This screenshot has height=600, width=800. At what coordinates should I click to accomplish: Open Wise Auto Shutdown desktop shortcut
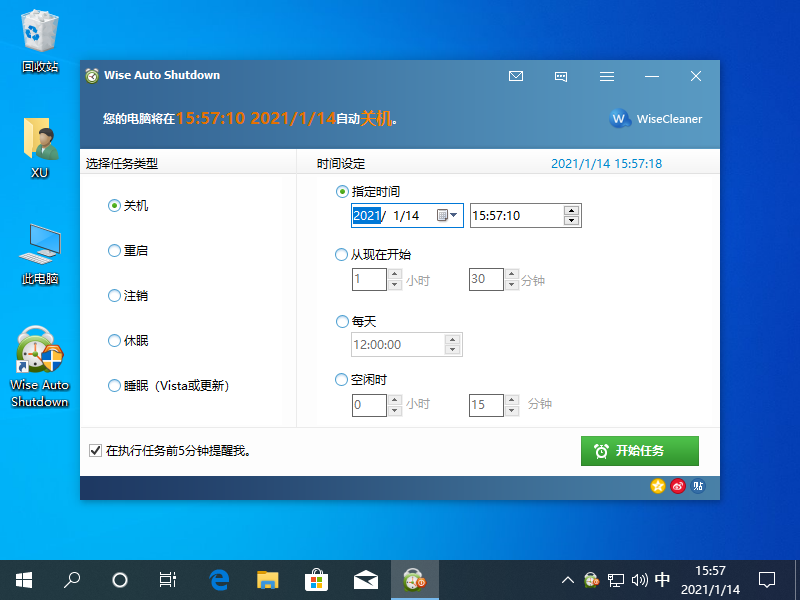pyautogui.click(x=40, y=367)
